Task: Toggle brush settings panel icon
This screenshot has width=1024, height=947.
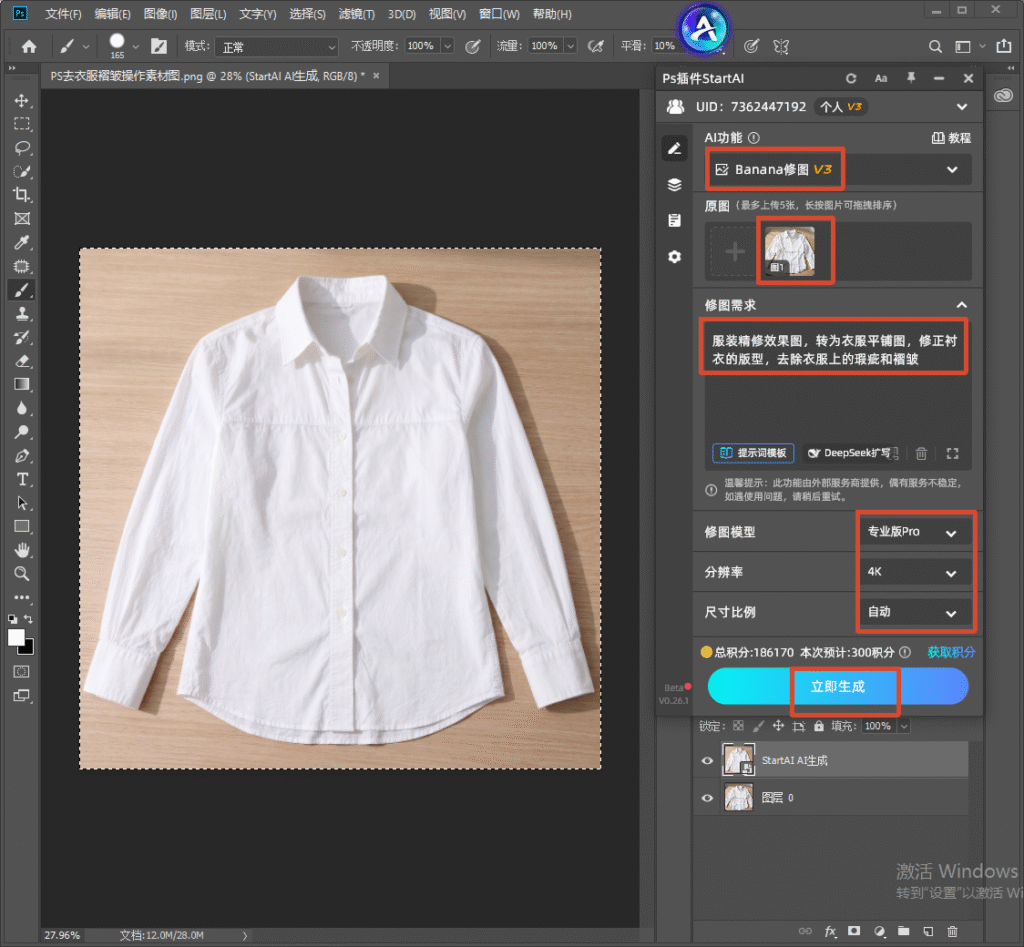Action: tap(159, 46)
